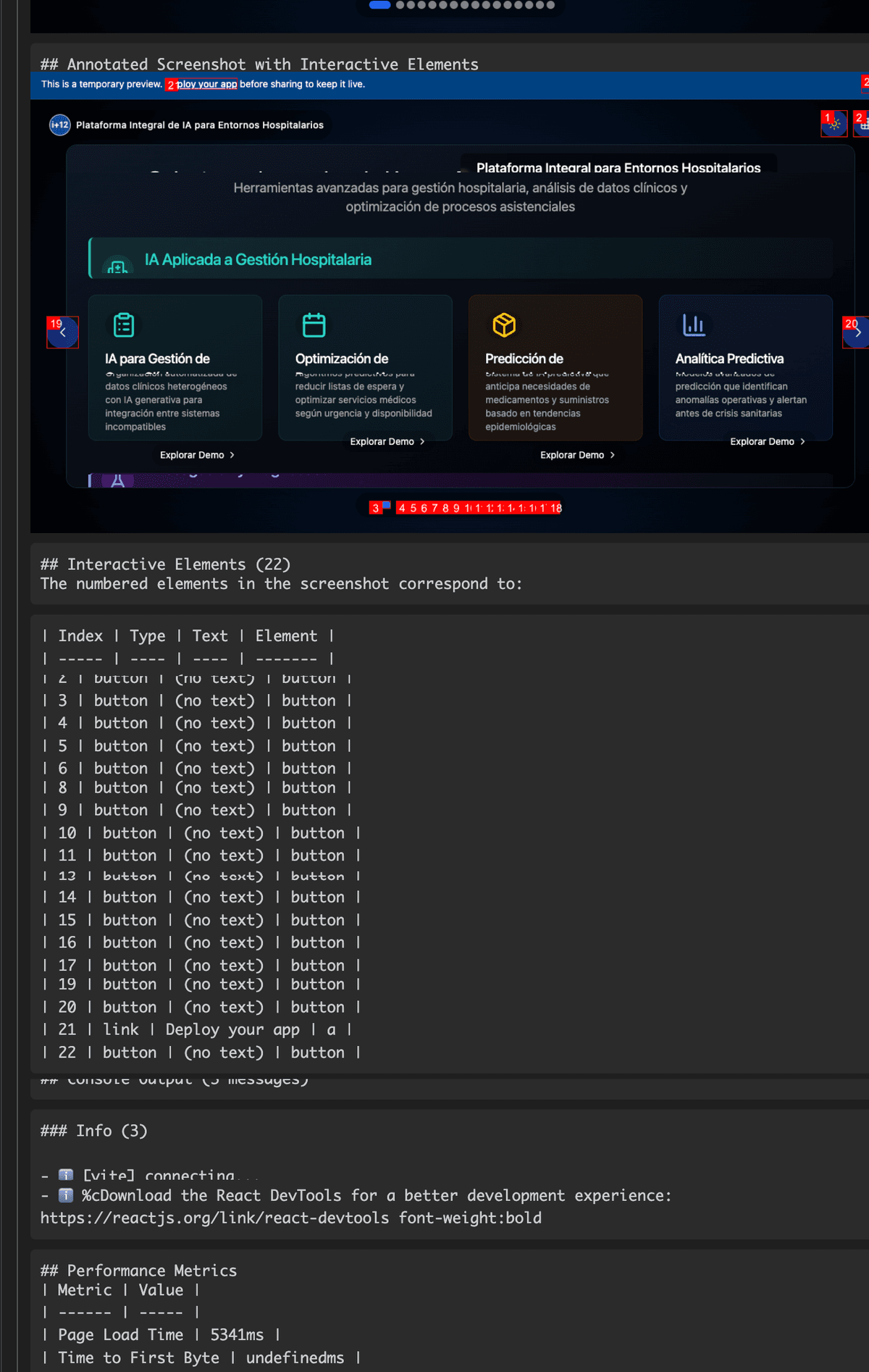
Task: Click the 'Element' column header in elements table
Action: (x=286, y=635)
